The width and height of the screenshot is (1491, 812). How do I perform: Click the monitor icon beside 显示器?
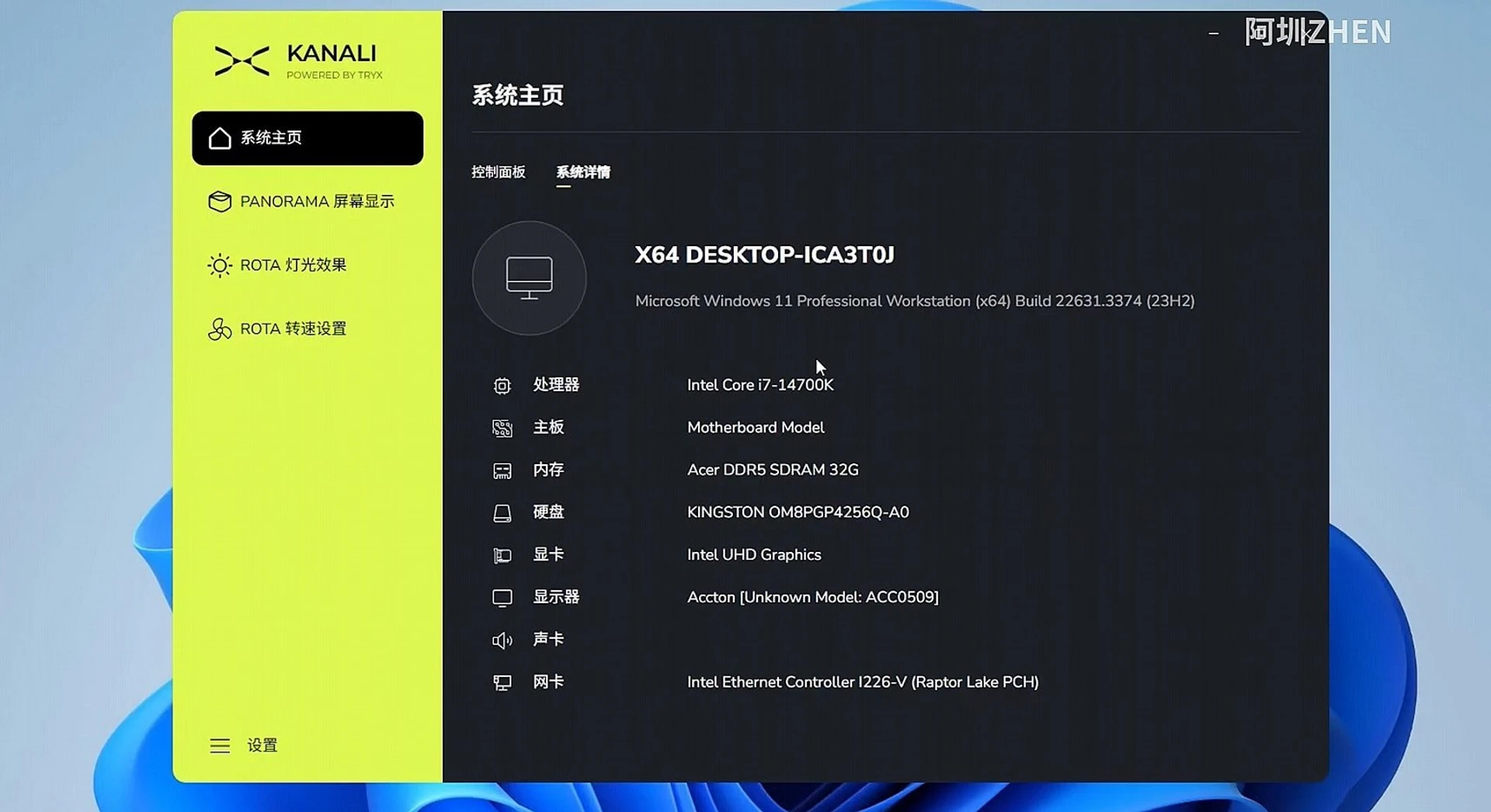point(502,598)
